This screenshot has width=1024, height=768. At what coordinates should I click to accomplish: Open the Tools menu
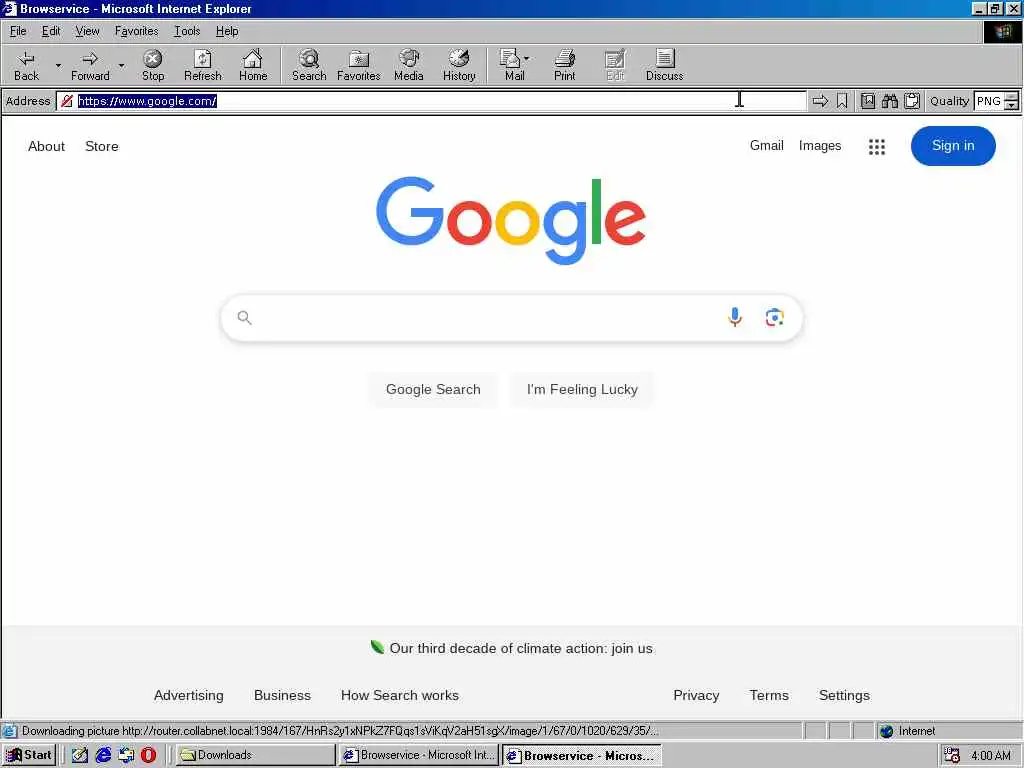tap(187, 31)
